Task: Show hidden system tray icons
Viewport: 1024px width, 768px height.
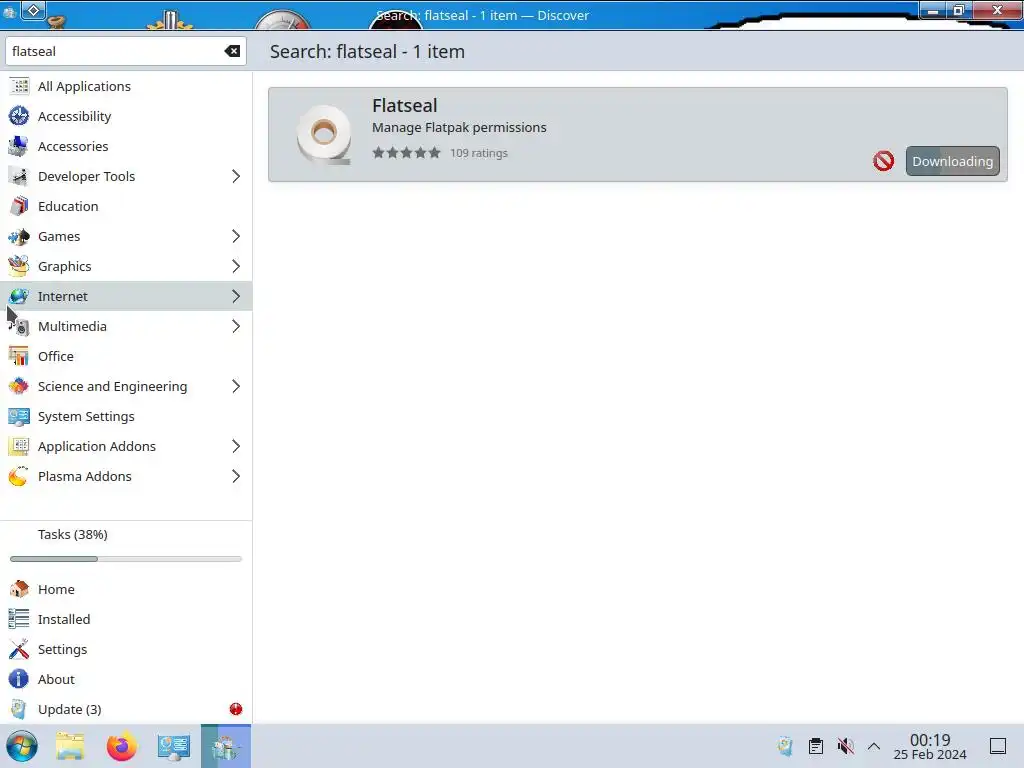Action: [x=874, y=746]
